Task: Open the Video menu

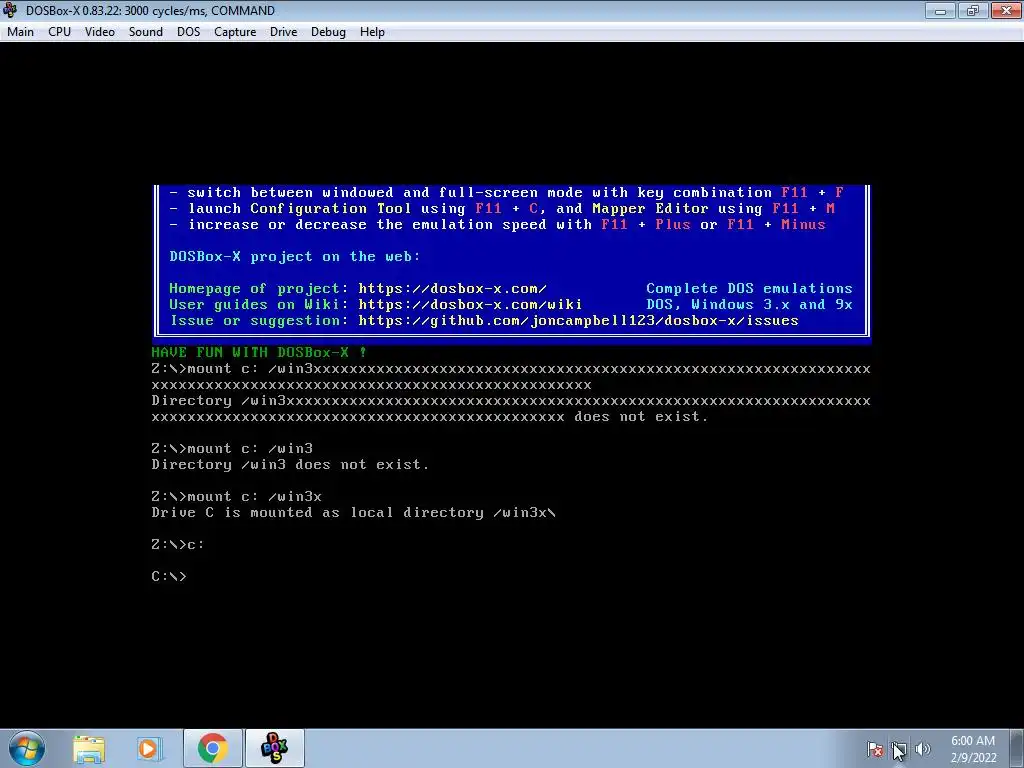Action: pos(99,32)
